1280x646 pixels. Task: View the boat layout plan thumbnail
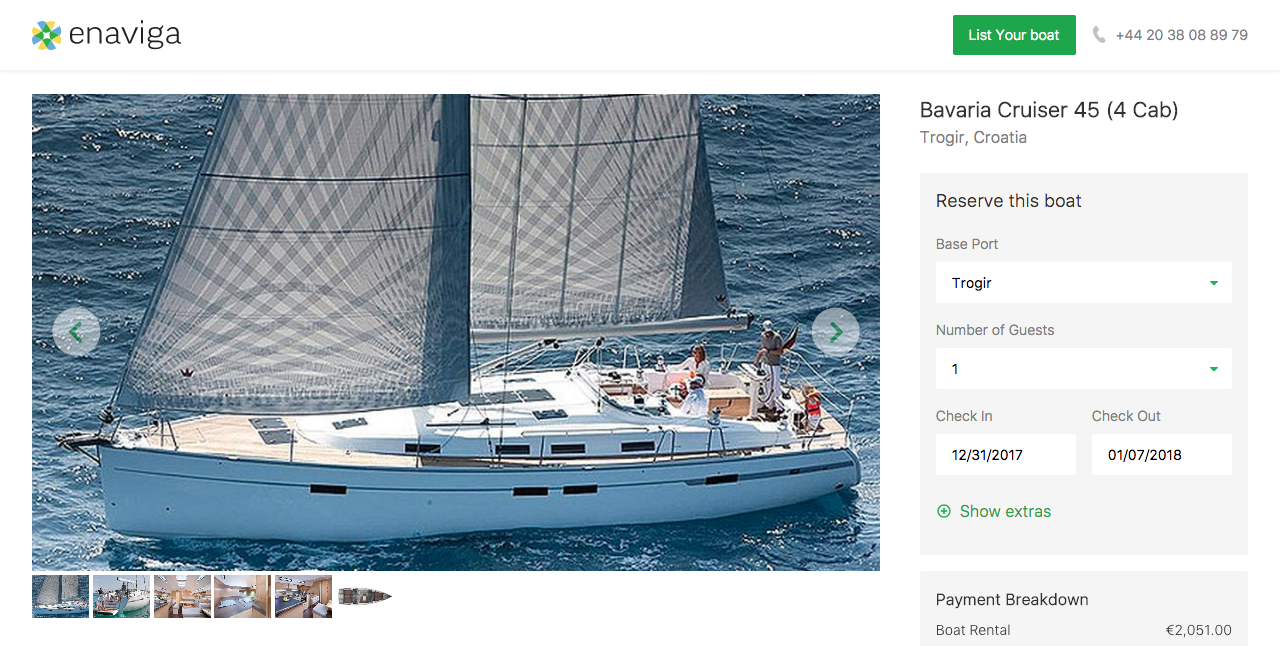364,596
